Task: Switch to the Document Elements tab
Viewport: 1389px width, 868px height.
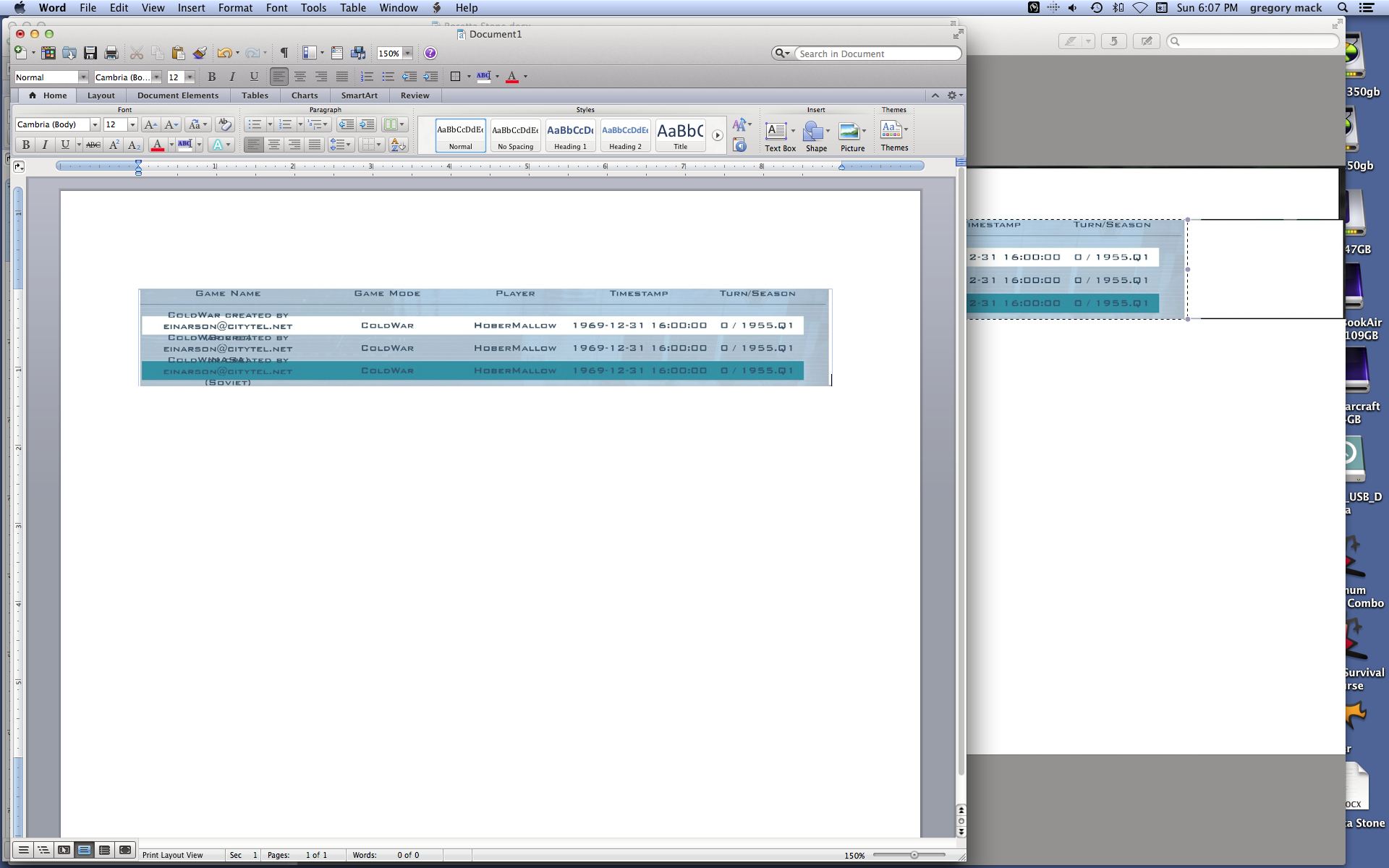Action: 177,95
